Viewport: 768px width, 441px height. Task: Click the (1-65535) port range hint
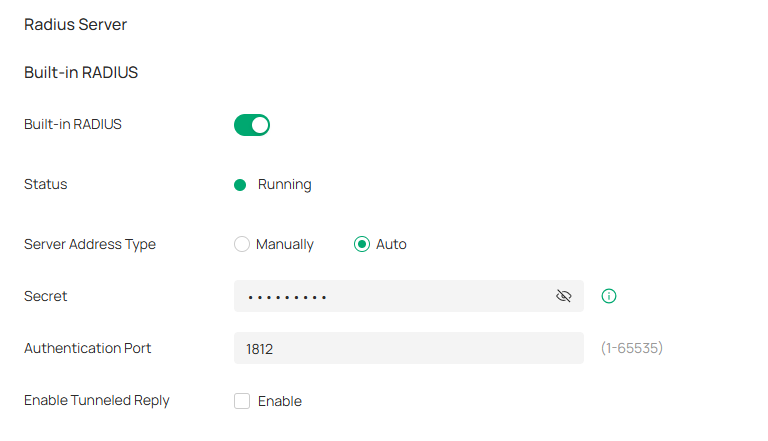[x=632, y=348]
